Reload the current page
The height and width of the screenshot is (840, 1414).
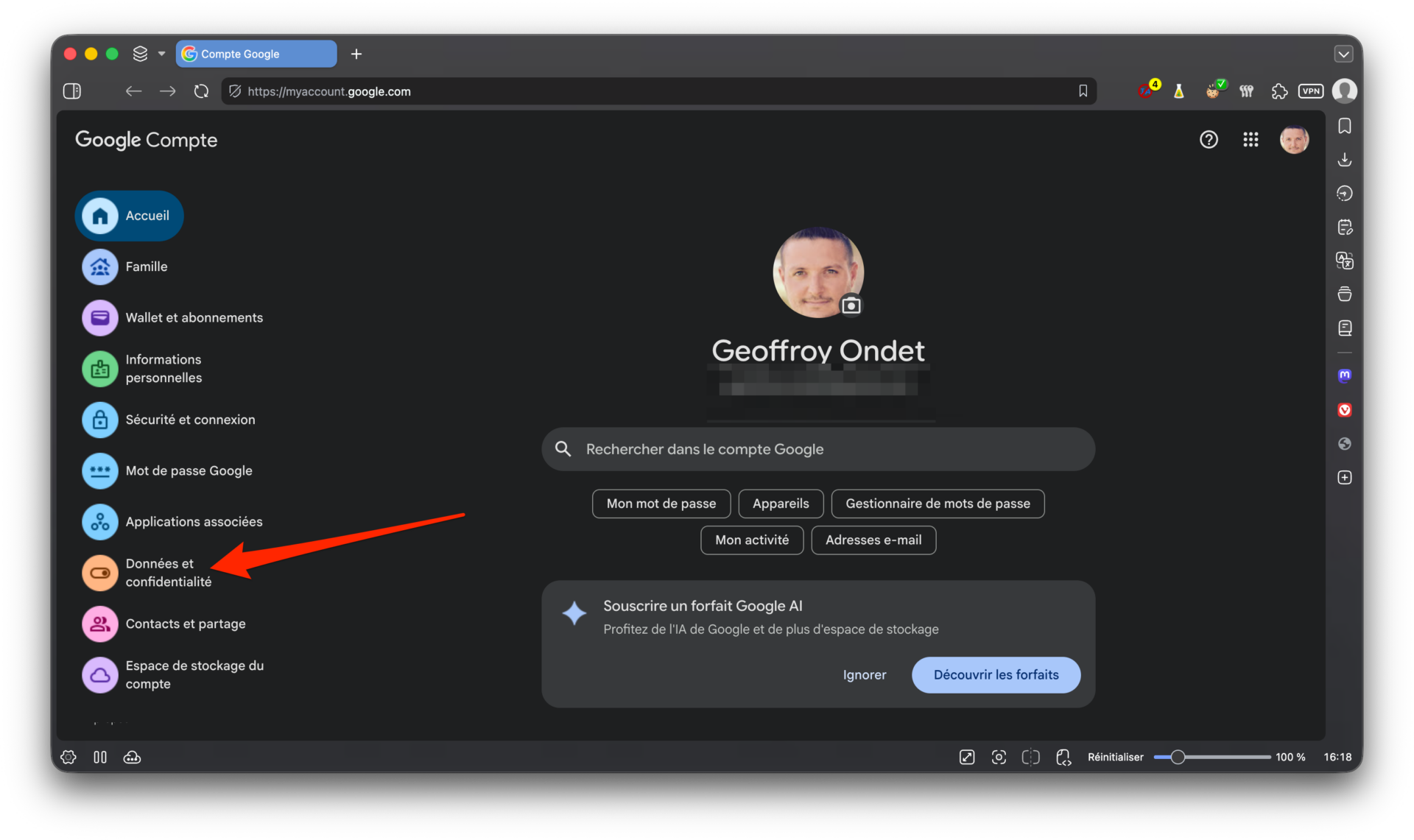pyautogui.click(x=201, y=91)
